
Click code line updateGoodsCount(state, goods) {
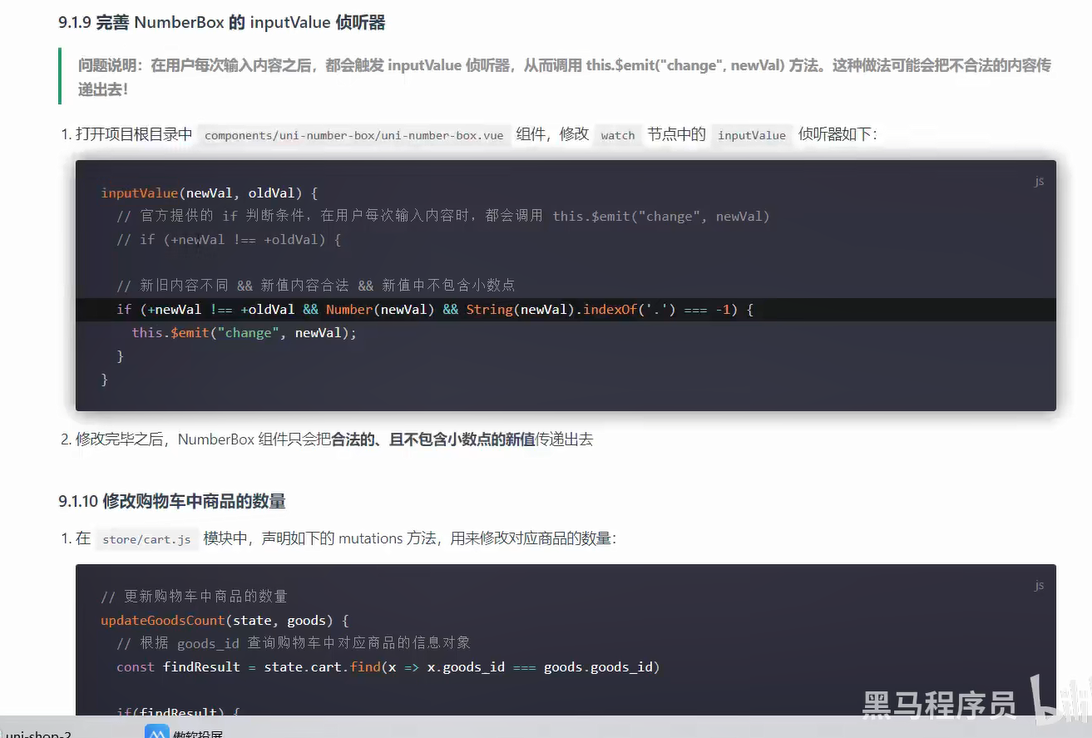(x=224, y=620)
